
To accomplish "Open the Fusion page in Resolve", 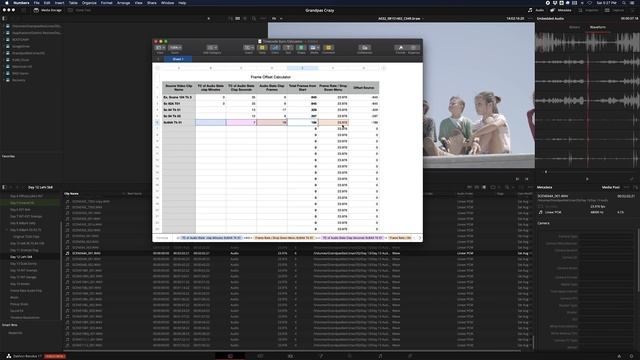I will pos(320,356).
